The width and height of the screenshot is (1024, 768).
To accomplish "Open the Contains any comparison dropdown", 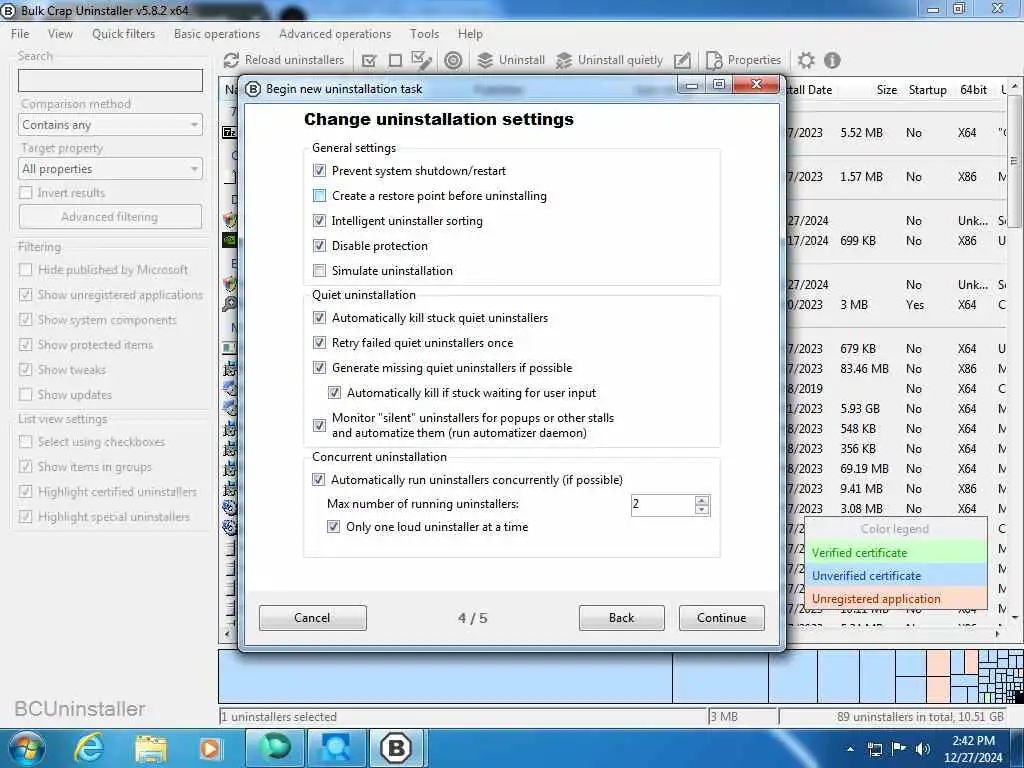I will (x=110, y=125).
